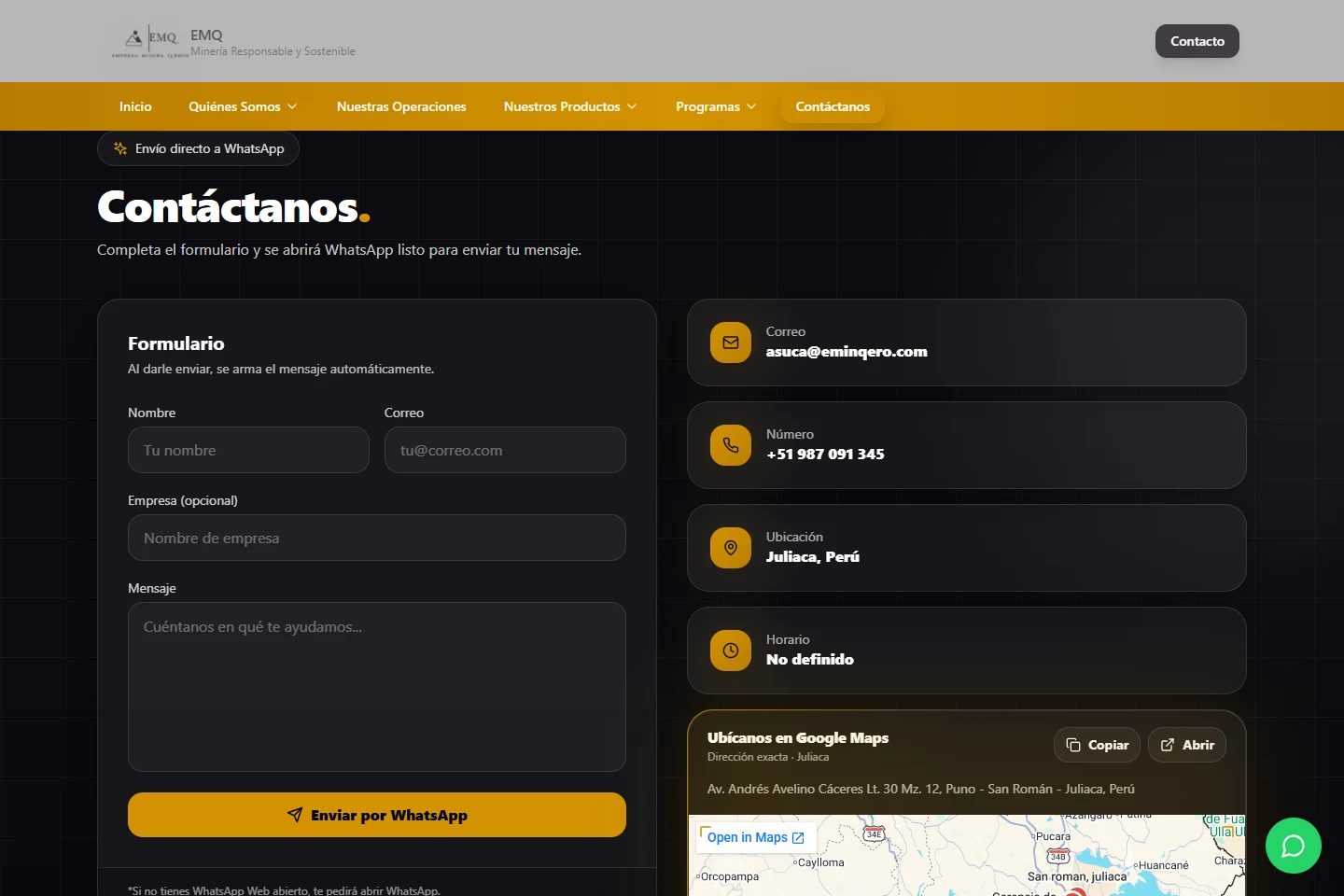Select the Contáctanos navigation tab
The image size is (1344, 896).
(833, 106)
